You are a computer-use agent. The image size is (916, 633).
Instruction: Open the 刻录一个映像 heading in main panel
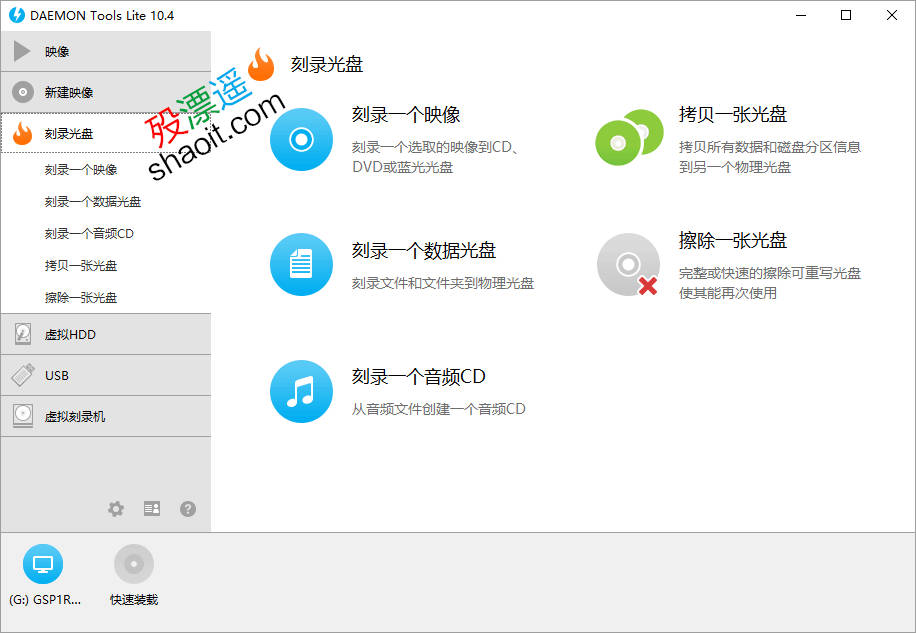(406, 114)
